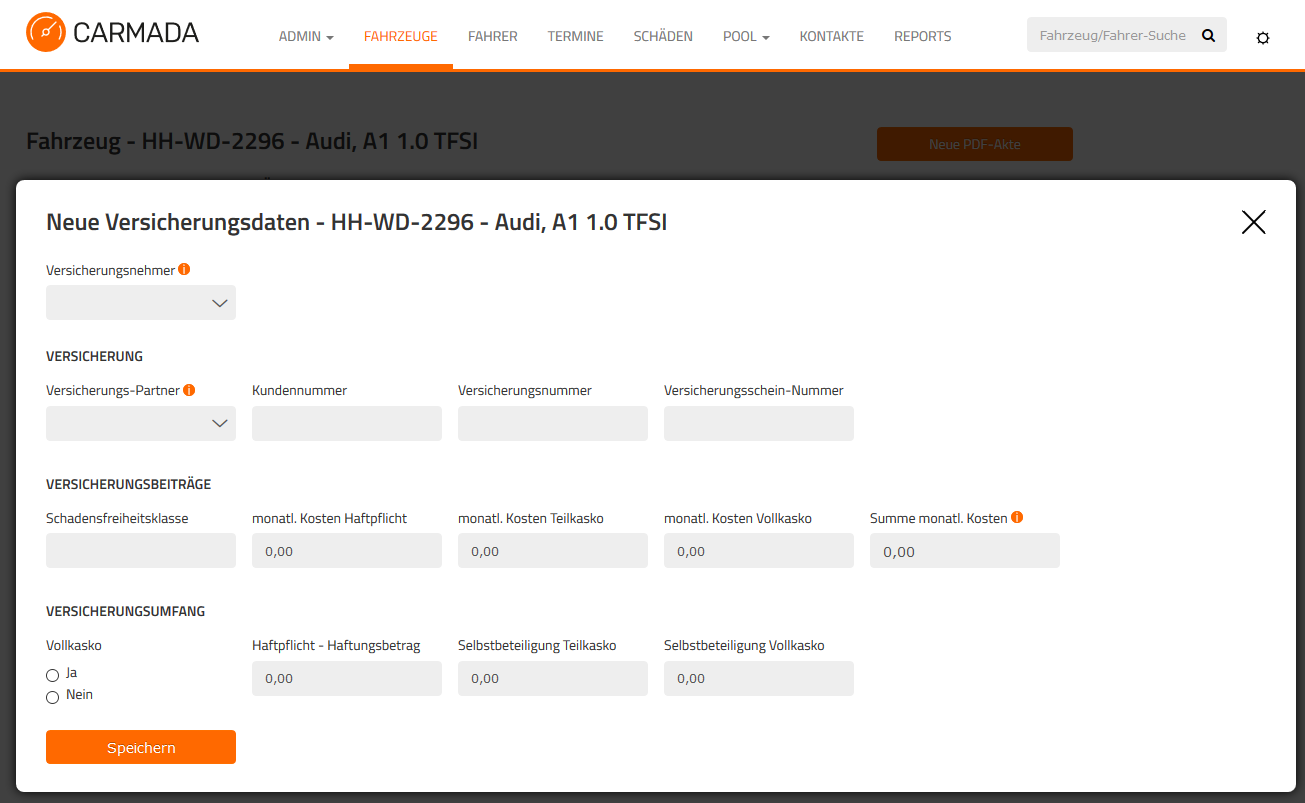Image resolution: width=1305 pixels, height=803 pixels.
Task: Click info icon next to Versicherungsnehmer
Action: [184, 270]
